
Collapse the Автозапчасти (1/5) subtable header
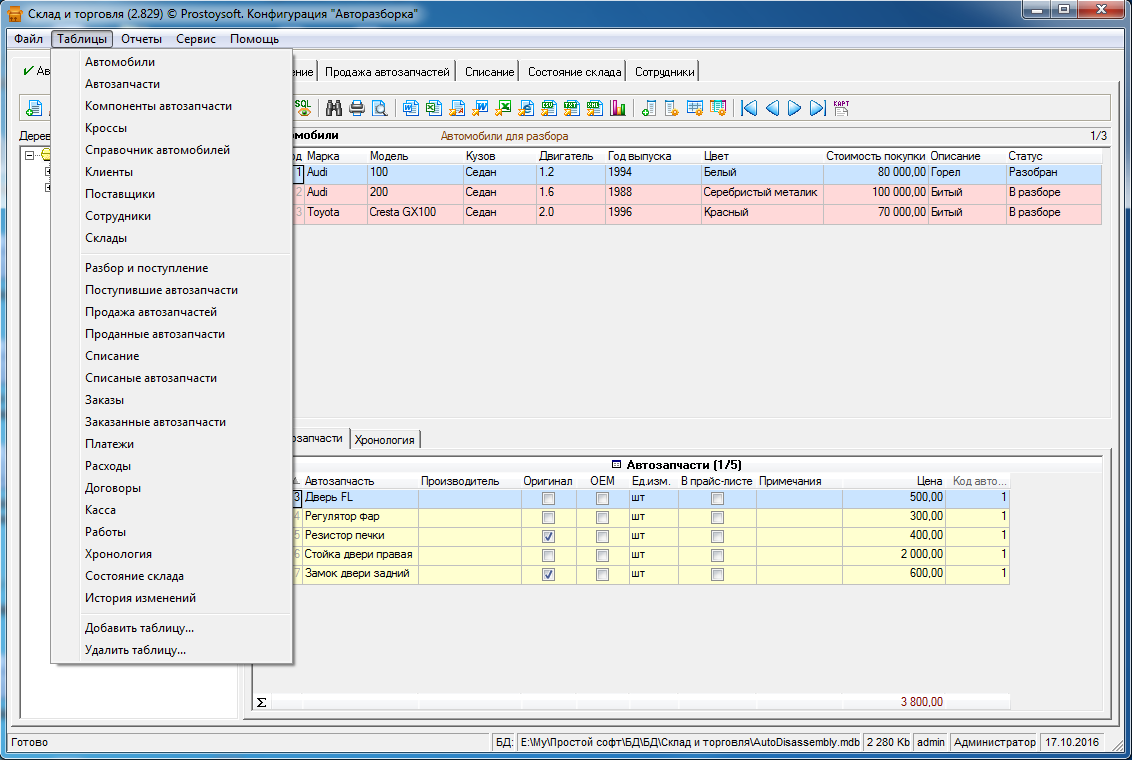pos(615,465)
